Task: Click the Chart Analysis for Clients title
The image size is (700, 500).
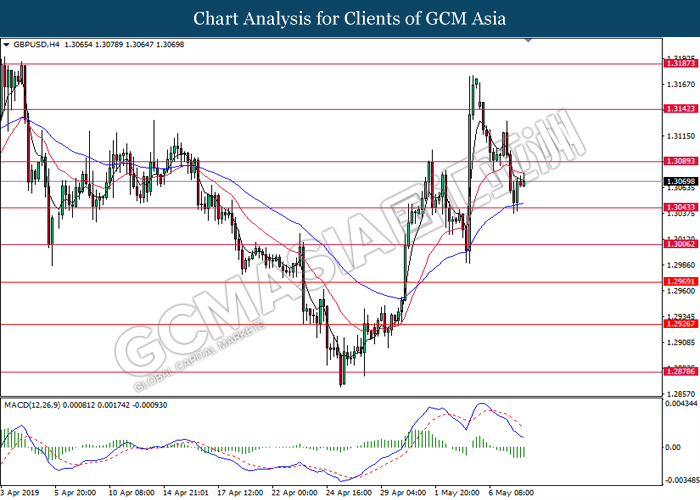Action: coord(350,19)
